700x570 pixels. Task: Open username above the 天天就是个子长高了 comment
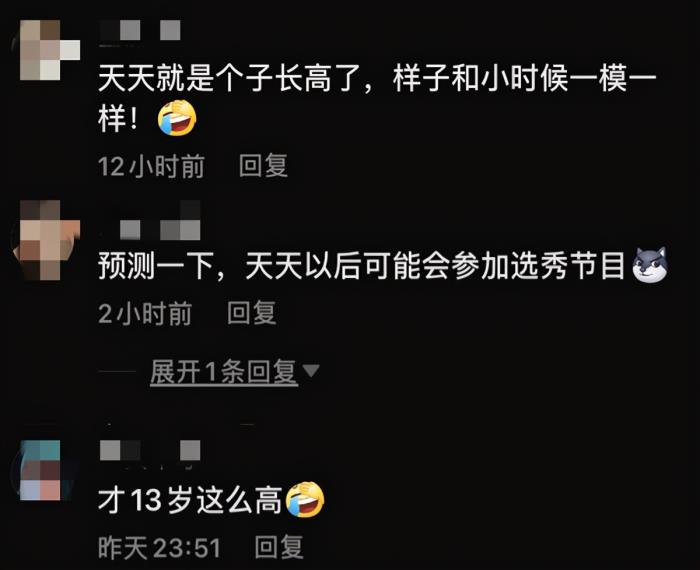click(x=140, y=30)
